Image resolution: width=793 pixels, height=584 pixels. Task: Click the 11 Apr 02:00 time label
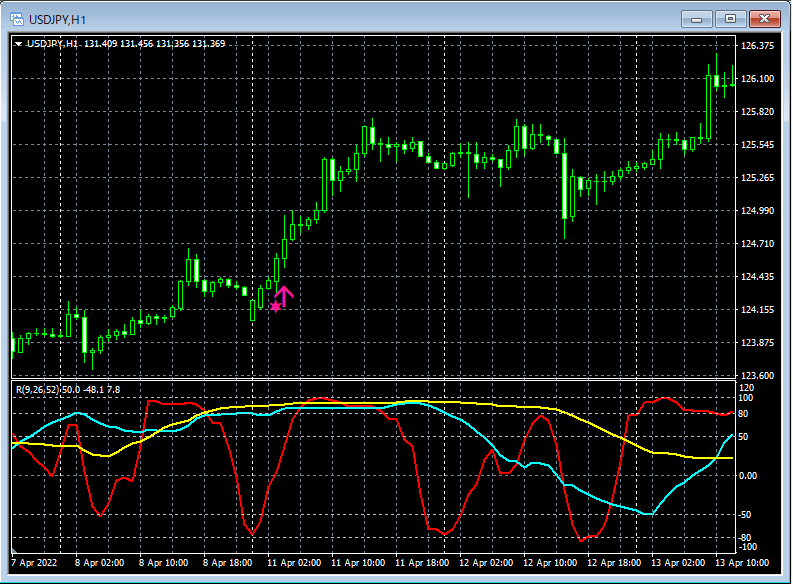click(x=294, y=563)
